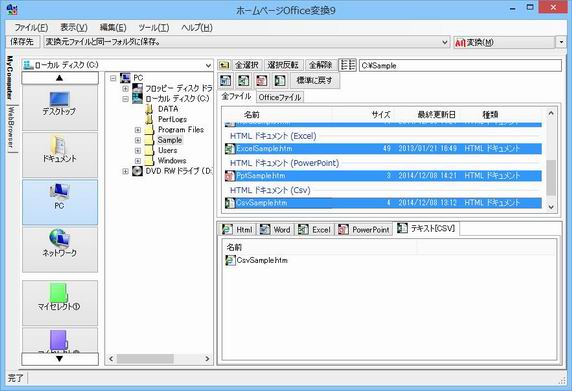Click the file list scrollbar up arrow
This screenshot has height=391, width=572.
[551, 113]
